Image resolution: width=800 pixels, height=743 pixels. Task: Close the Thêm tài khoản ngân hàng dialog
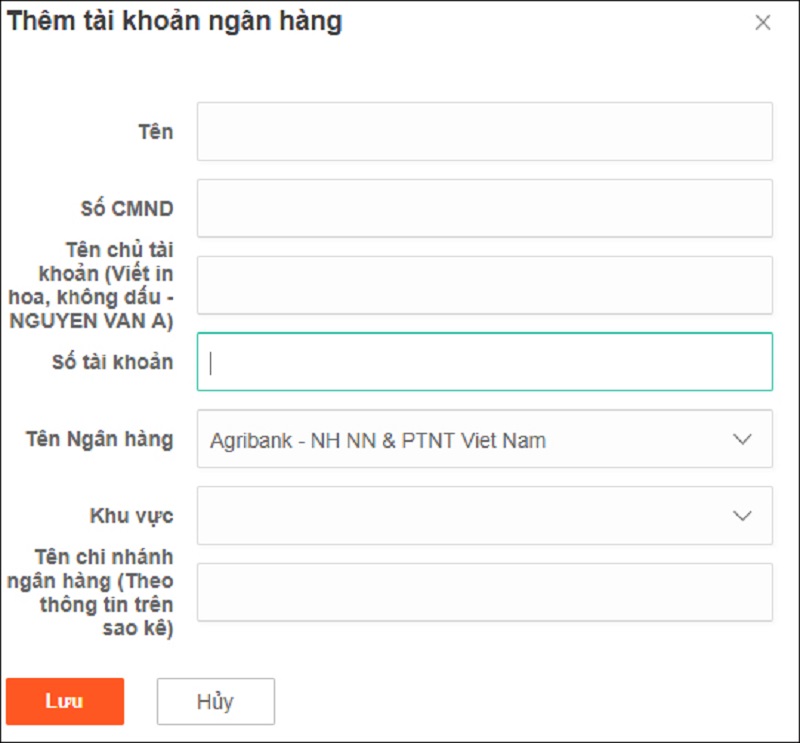click(762, 22)
